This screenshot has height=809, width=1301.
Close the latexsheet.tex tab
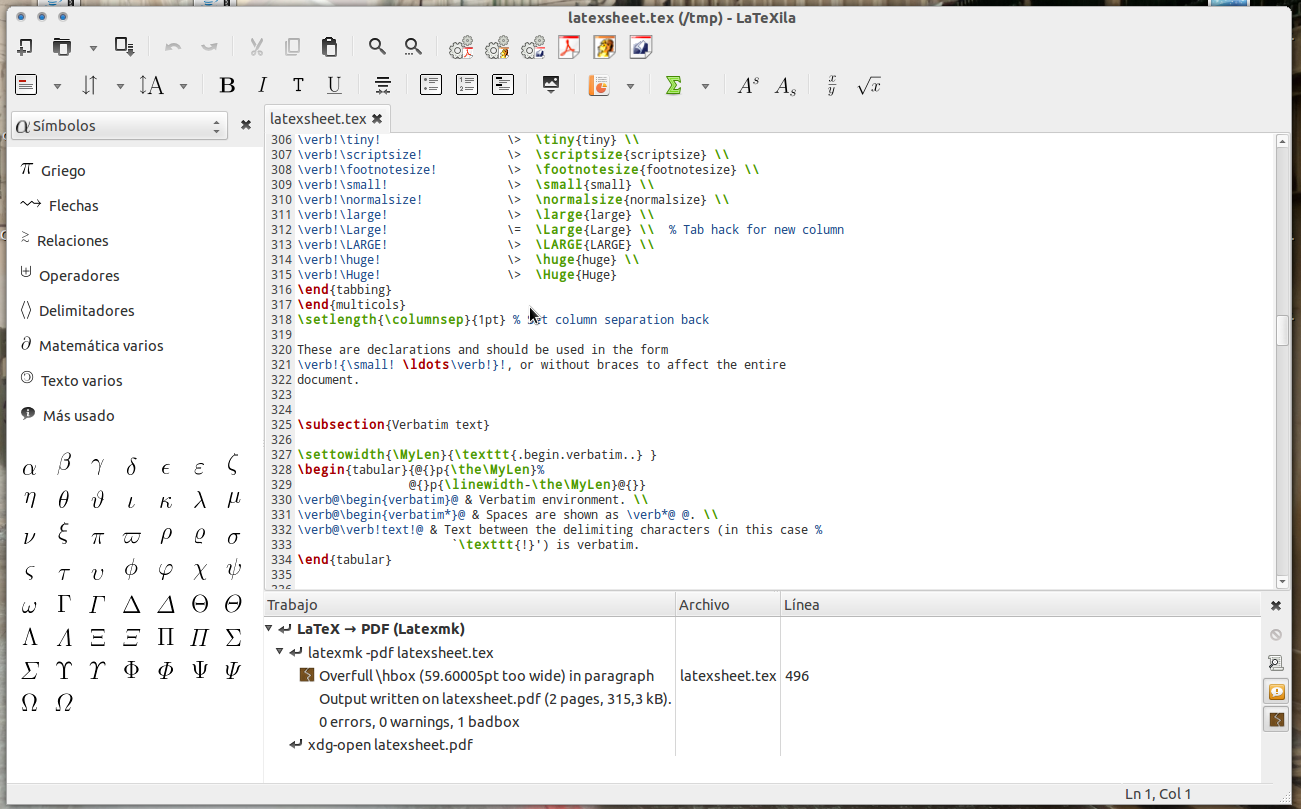(x=377, y=118)
